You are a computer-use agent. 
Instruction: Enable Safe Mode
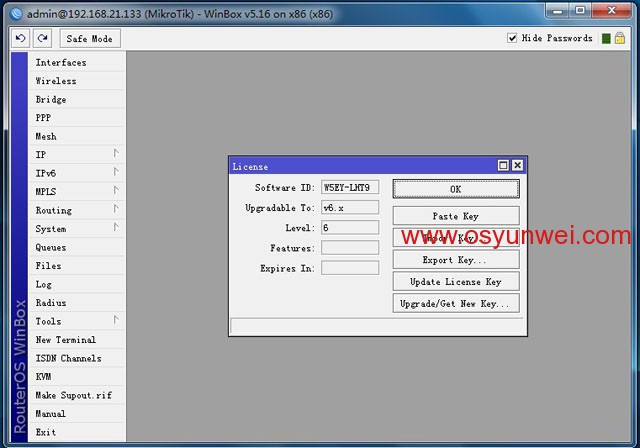(x=90, y=38)
